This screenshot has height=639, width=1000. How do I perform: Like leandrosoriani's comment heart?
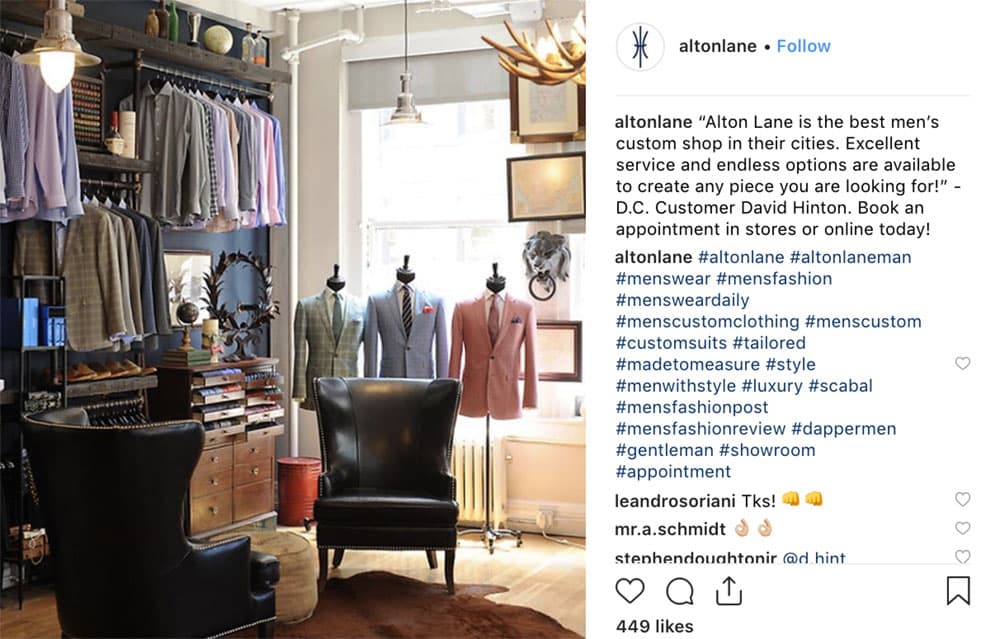(x=962, y=499)
